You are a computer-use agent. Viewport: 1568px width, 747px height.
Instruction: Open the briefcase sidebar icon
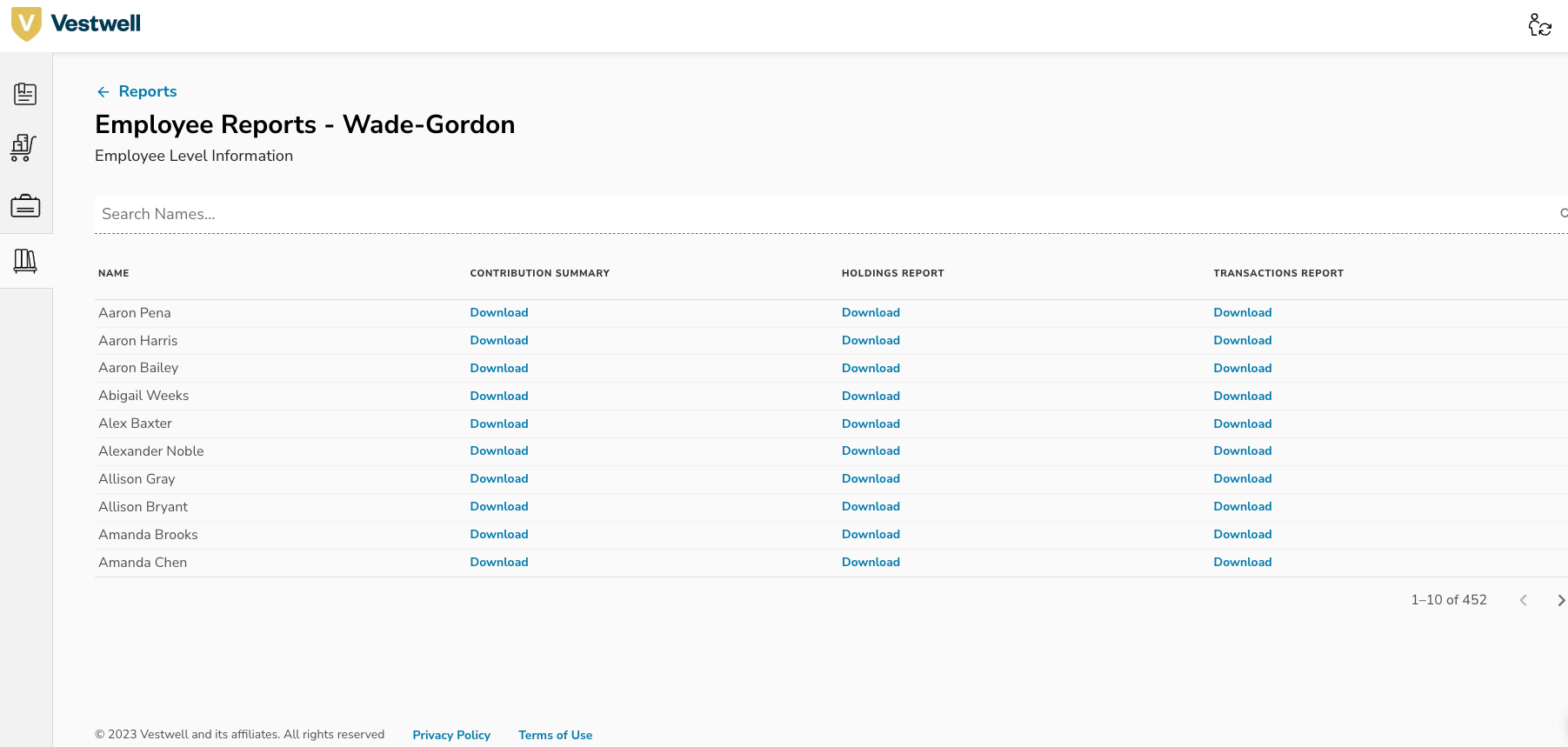point(25,206)
